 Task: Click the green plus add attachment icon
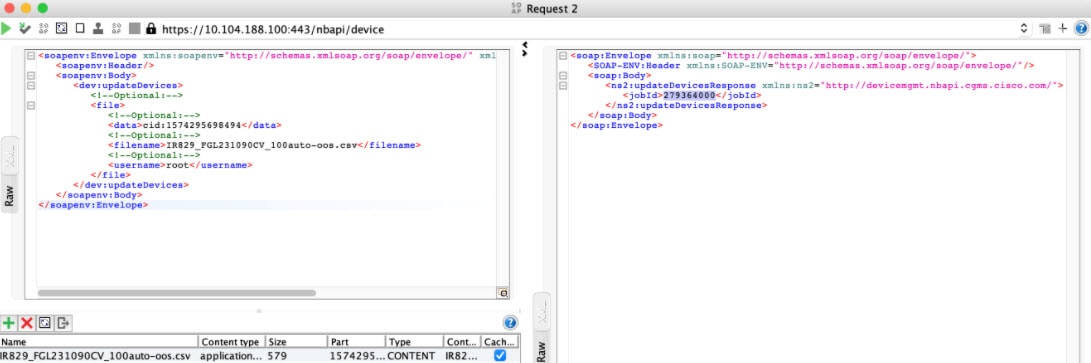[x=9, y=323]
